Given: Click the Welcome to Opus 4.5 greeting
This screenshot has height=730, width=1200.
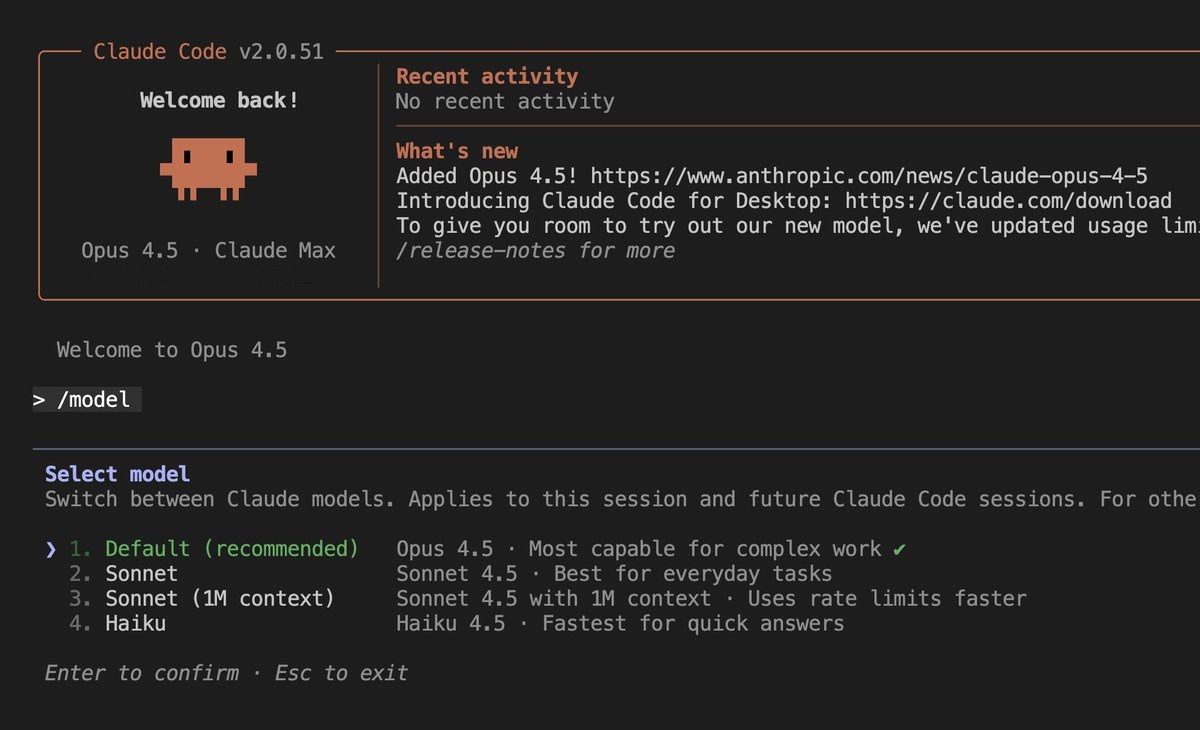Looking at the screenshot, I should pos(170,350).
